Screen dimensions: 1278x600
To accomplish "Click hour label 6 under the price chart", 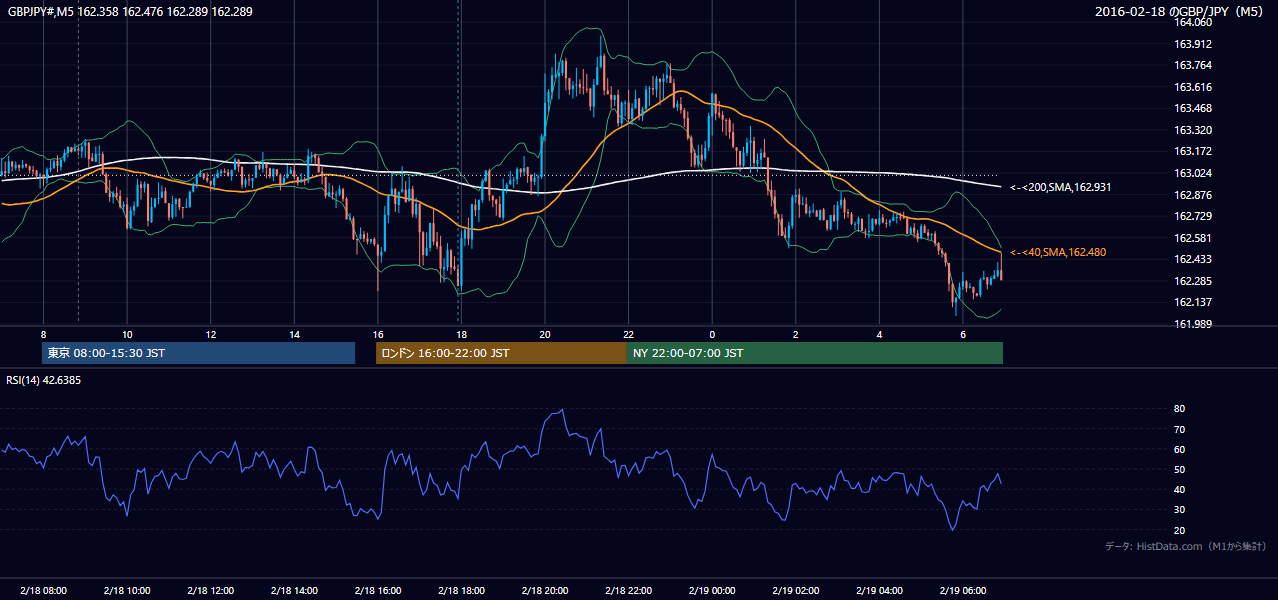I will 962,334.
